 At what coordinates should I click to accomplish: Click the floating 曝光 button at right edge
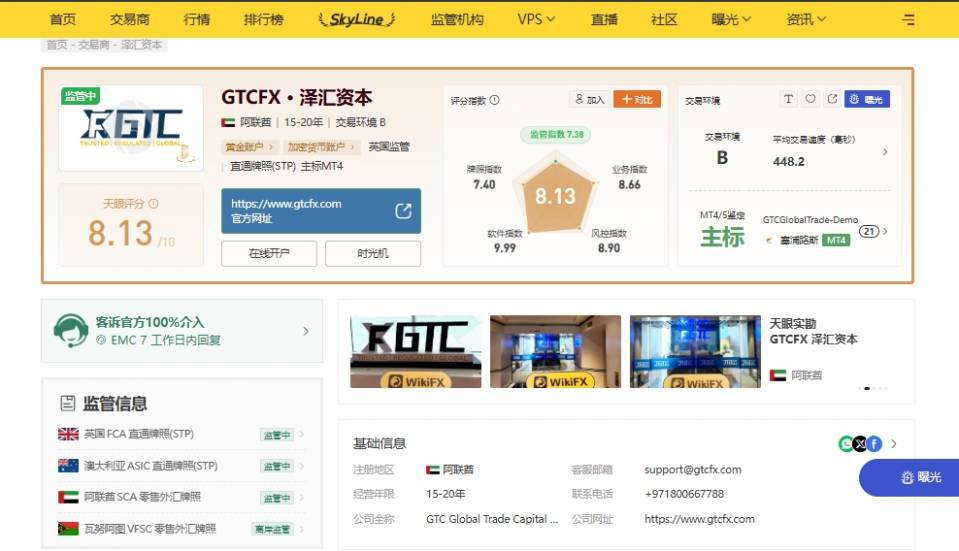[x=909, y=477]
